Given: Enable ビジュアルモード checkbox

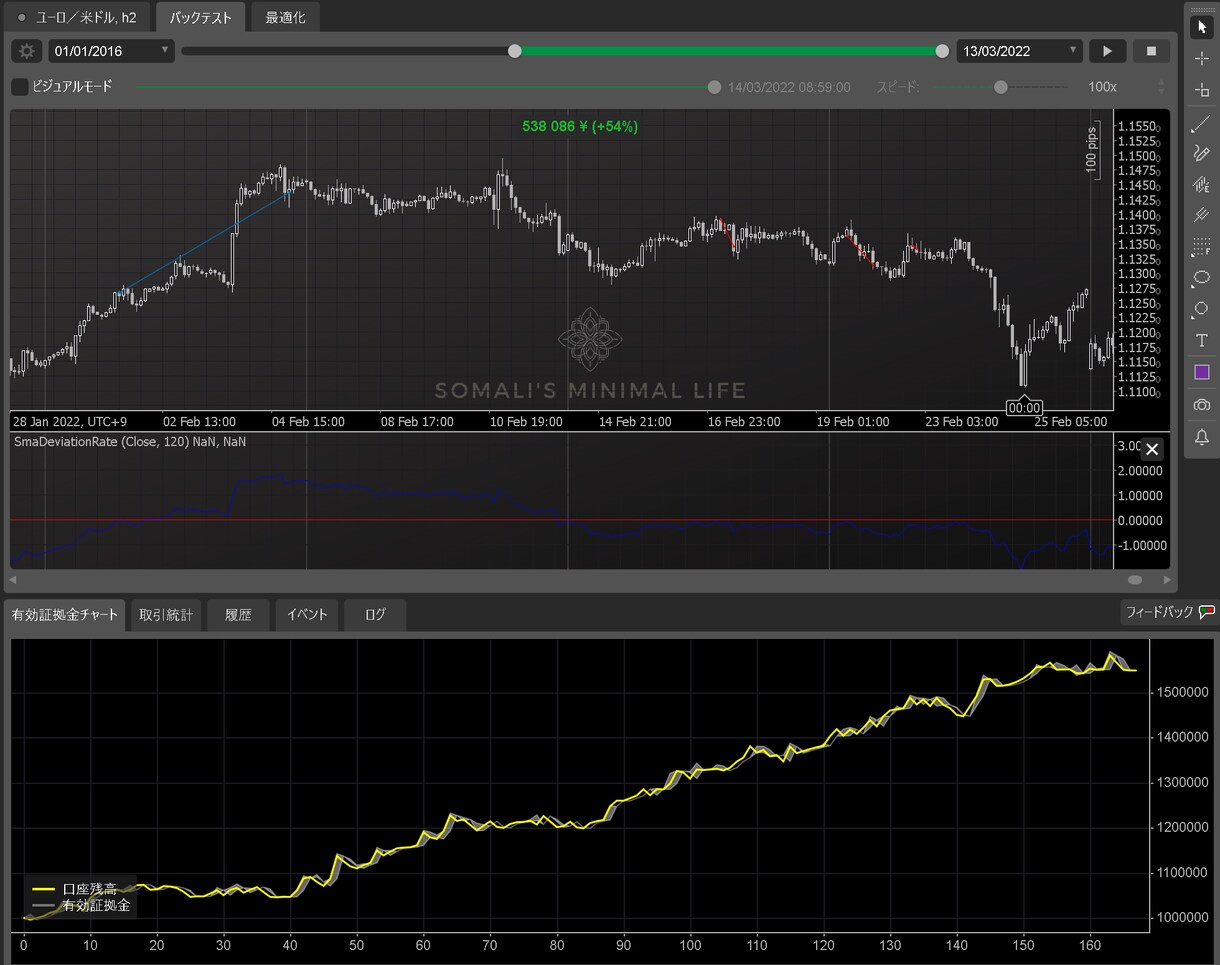Looking at the screenshot, I should pyautogui.click(x=20, y=87).
